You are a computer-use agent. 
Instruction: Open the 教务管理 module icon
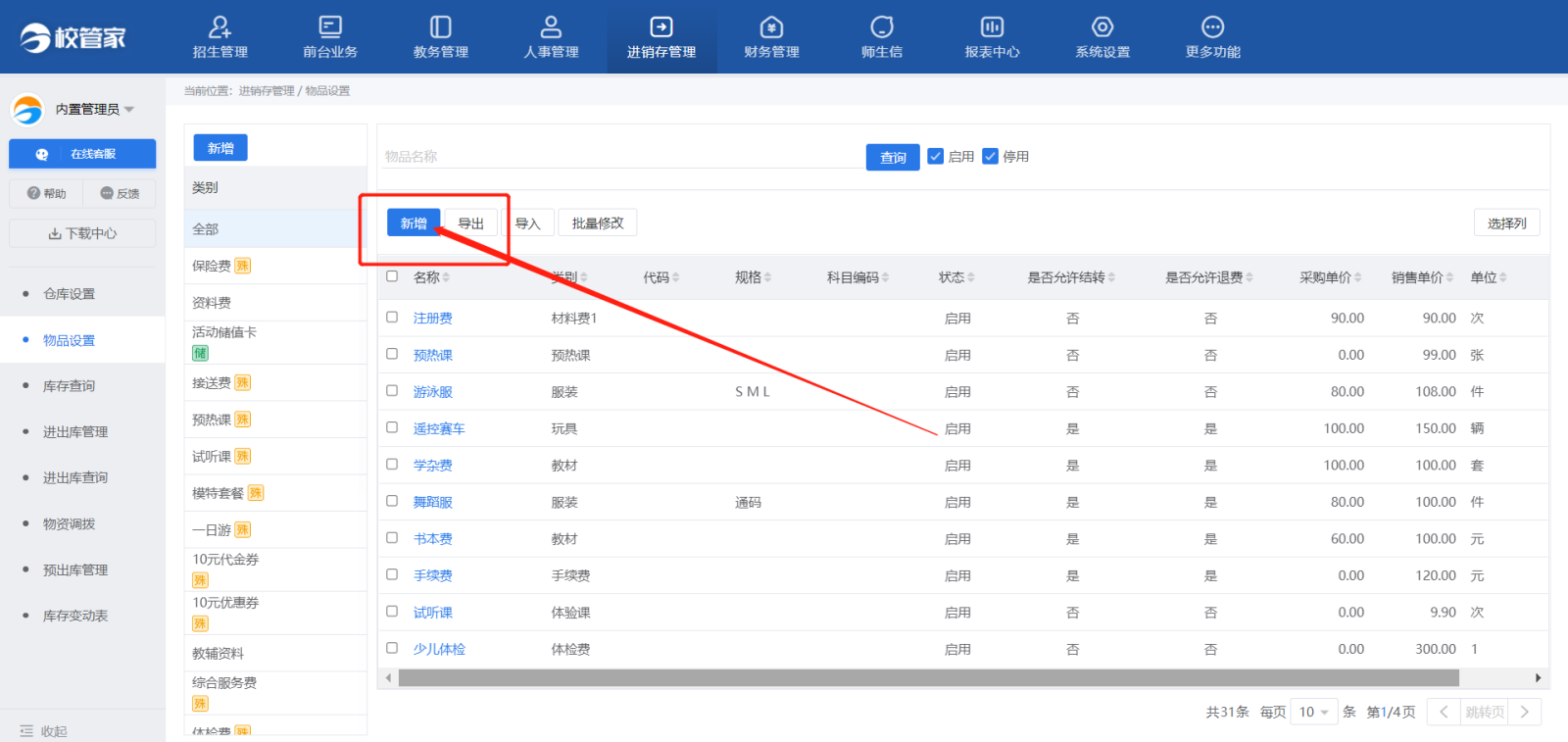[441, 26]
